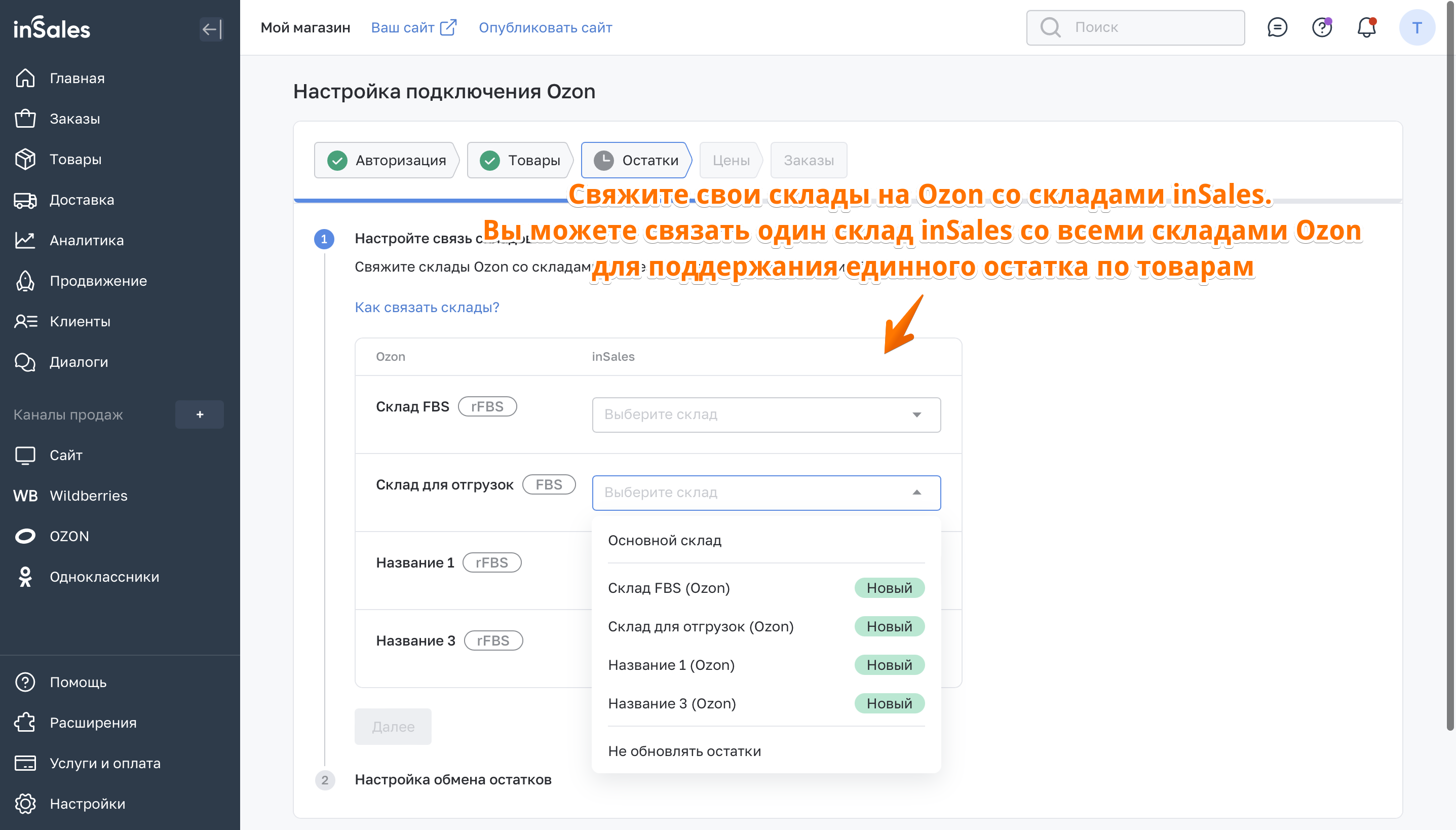The width and height of the screenshot is (1456, 830).
Task: Open the notifications bell
Action: pyautogui.click(x=1366, y=27)
